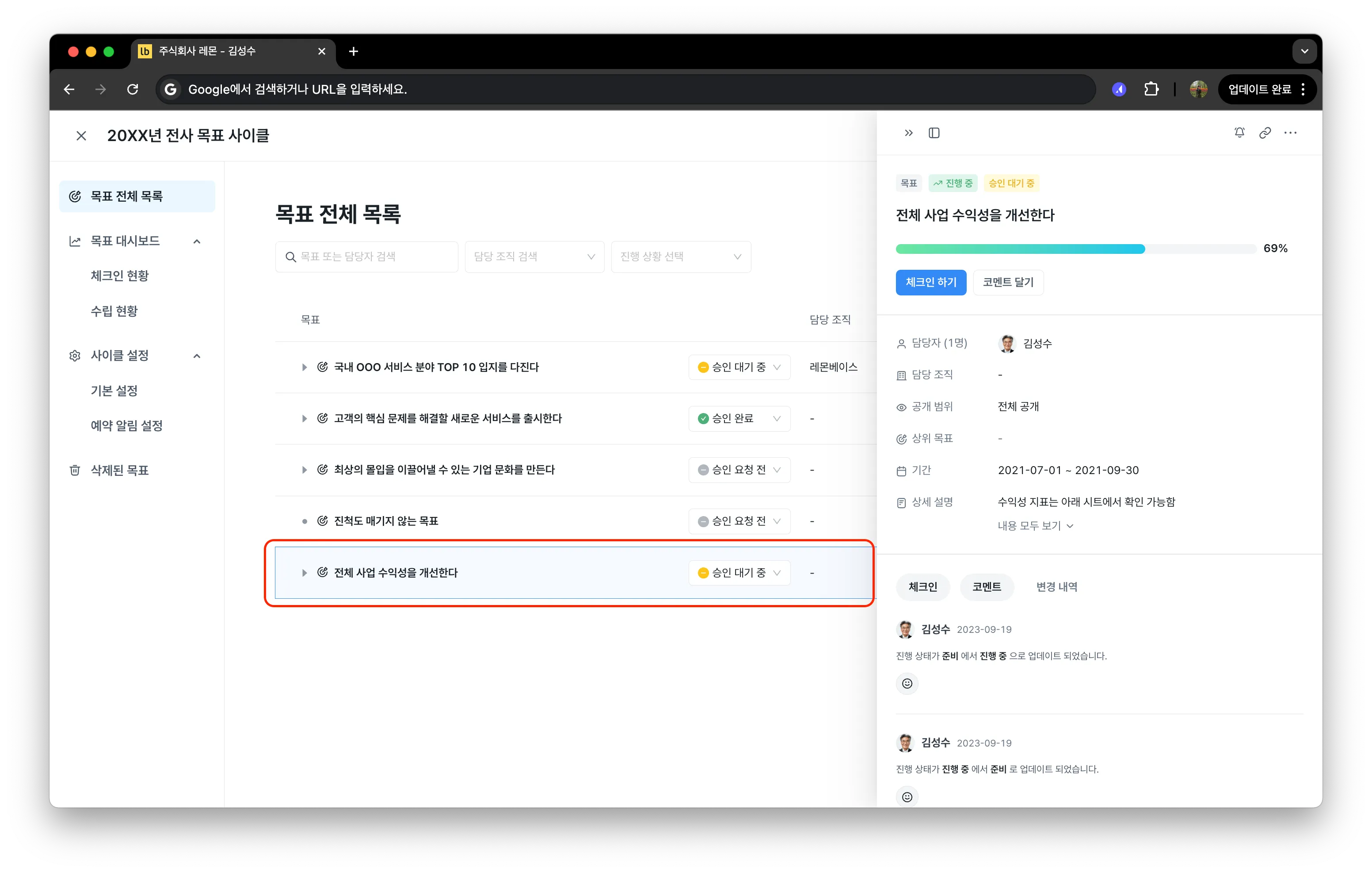
Task: Open the 담당 조직 검색 dropdown
Action: 534,257
